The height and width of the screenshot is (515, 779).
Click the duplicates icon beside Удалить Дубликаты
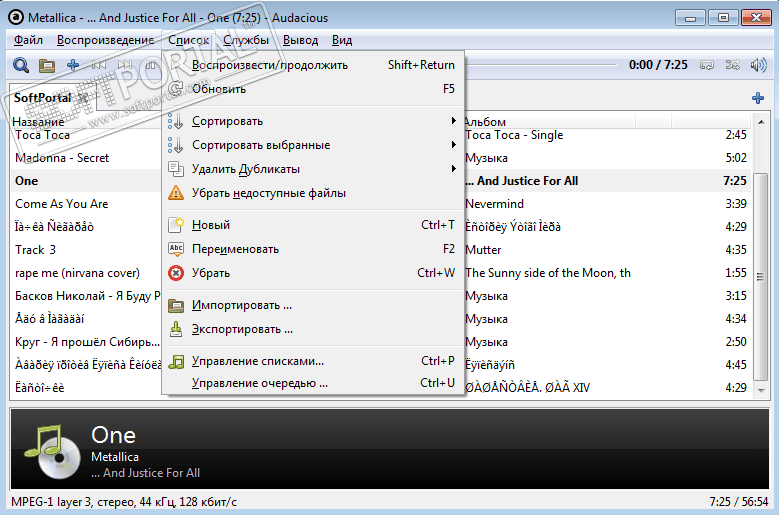tap(175, 169)
